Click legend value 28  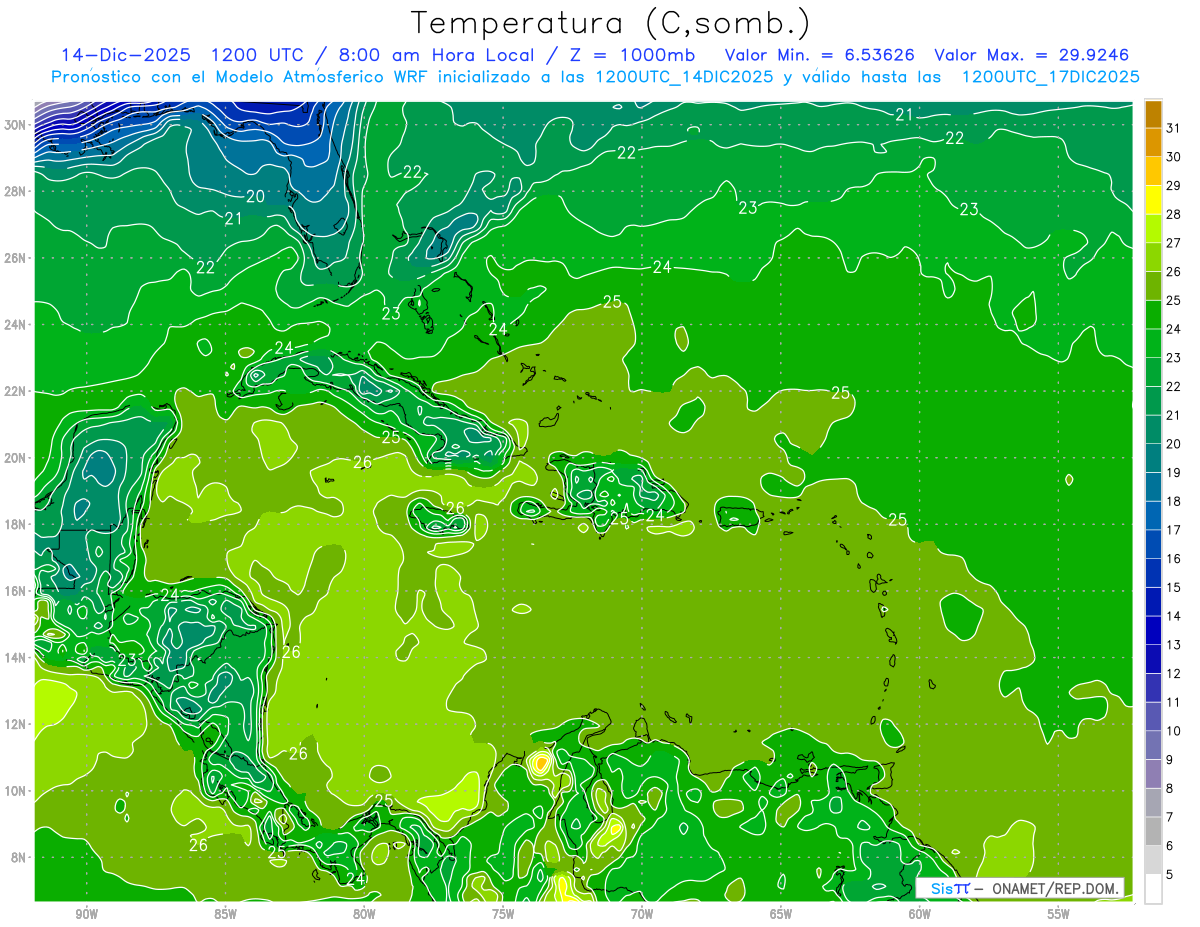pyautogui.click(x=1173, y=214)
